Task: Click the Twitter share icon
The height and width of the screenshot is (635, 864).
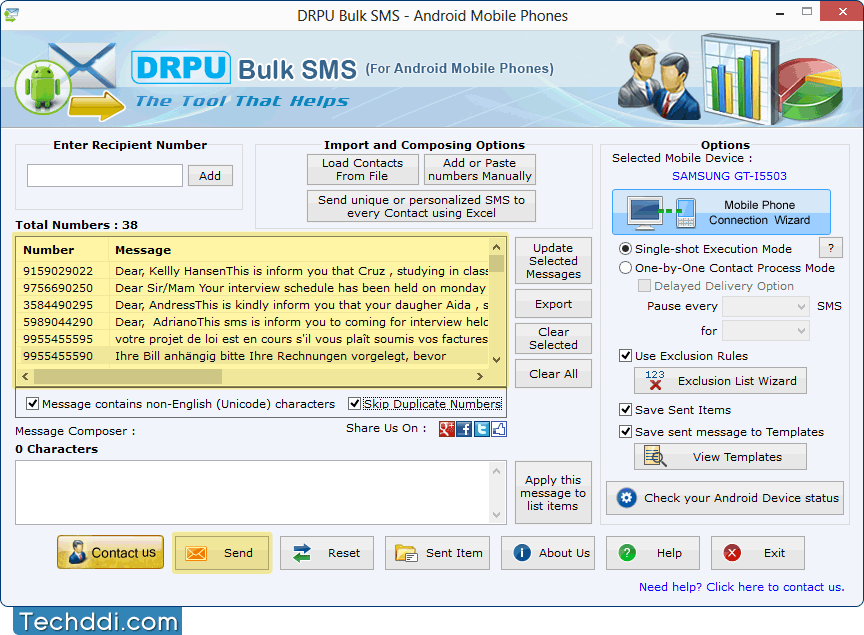Action: click(482, 429)
